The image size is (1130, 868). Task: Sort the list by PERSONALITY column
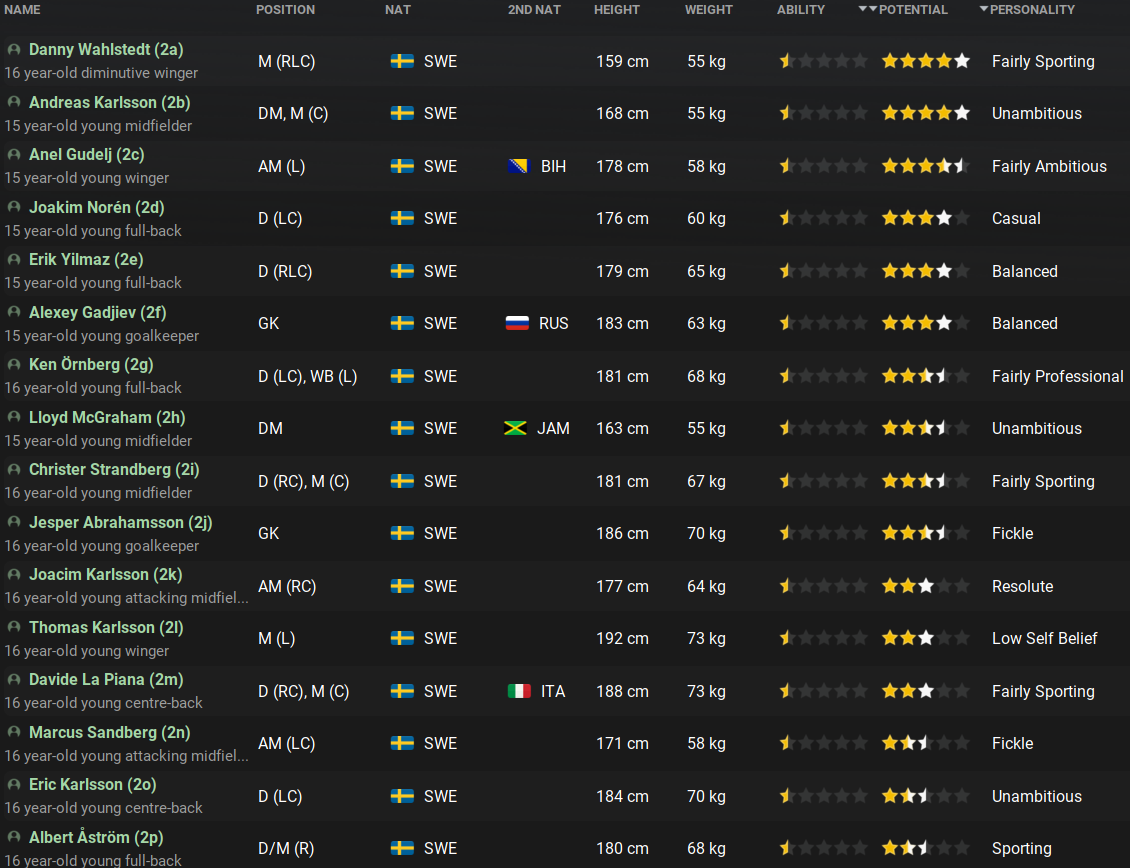1032,9
